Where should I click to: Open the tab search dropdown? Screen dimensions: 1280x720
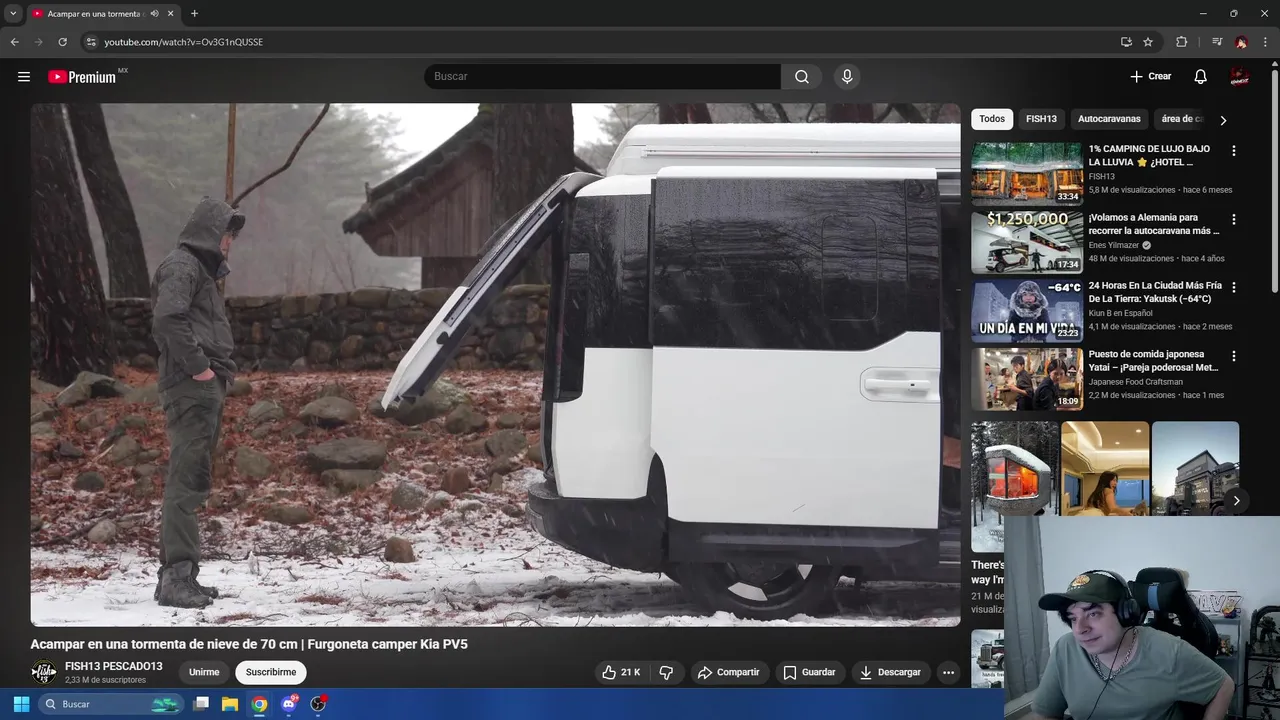(x=13, y=14)
